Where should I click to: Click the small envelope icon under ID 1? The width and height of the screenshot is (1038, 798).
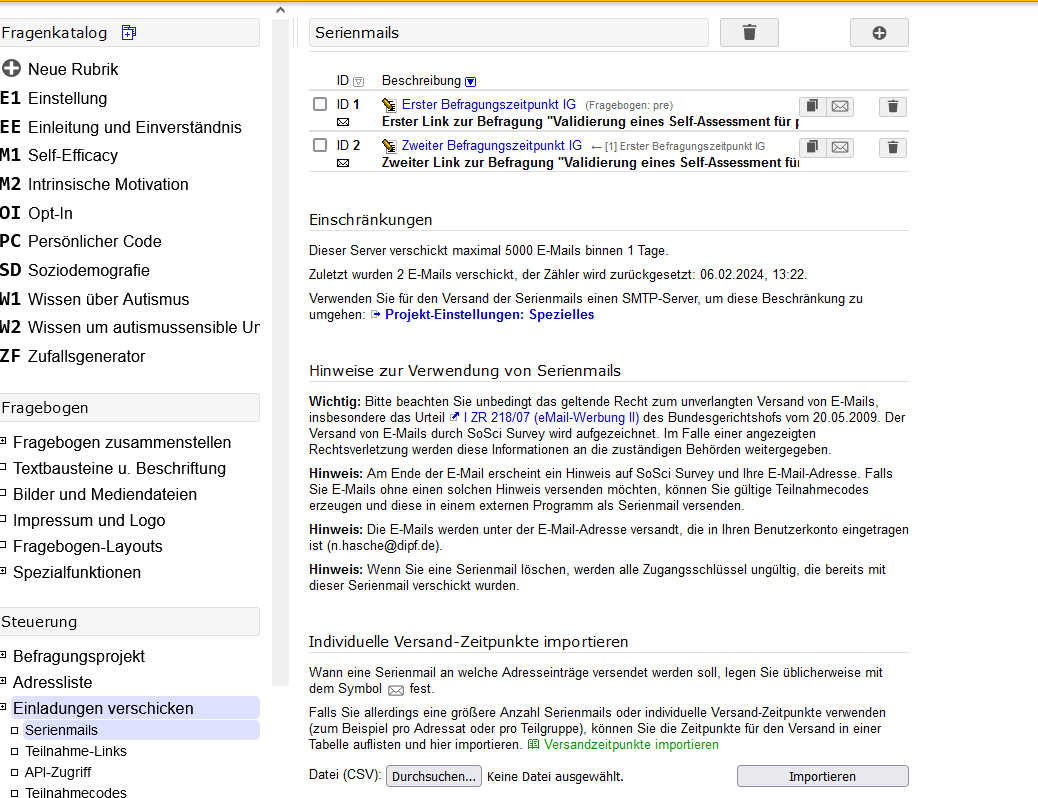pos(343,122)
